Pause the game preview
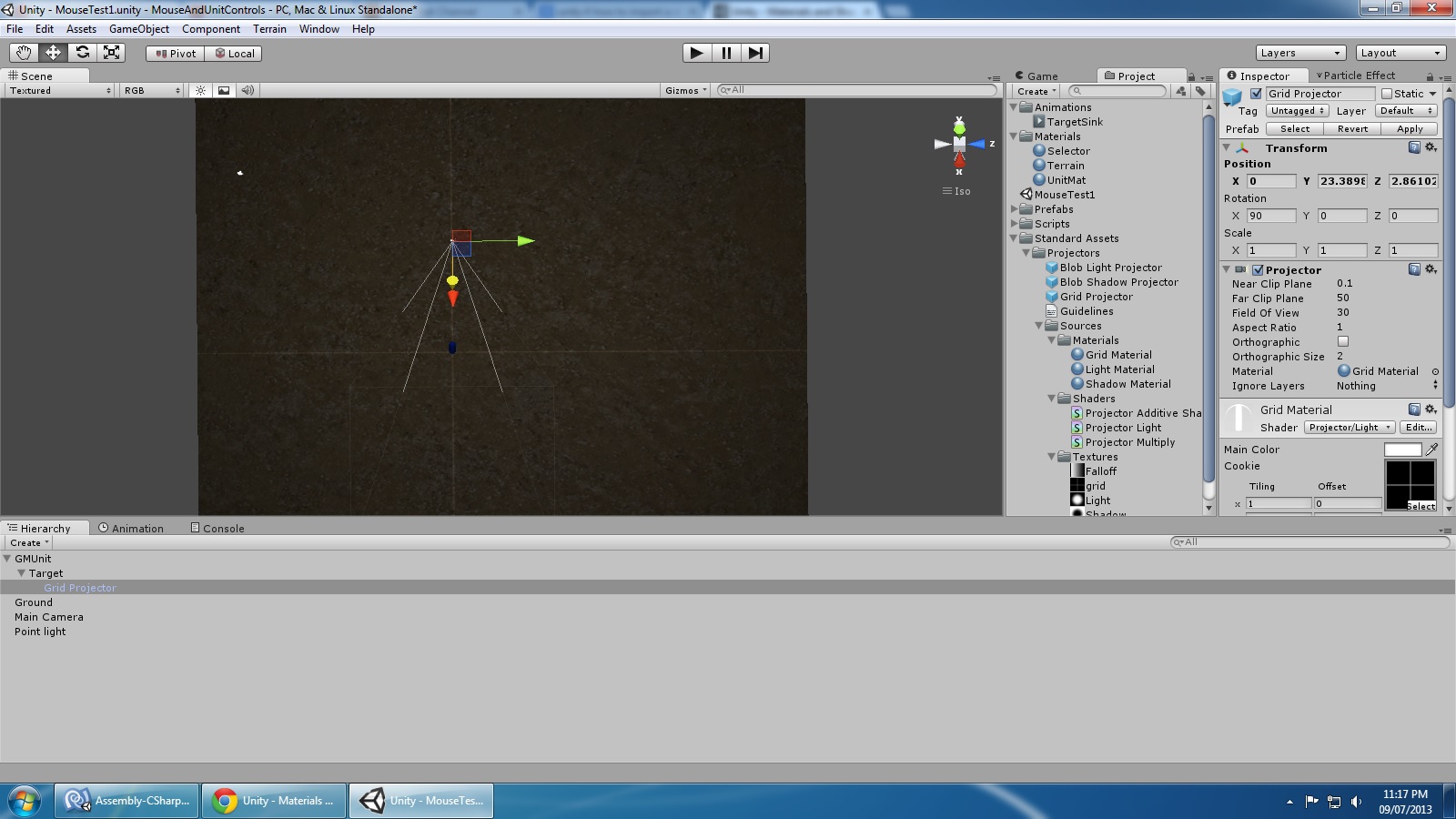The width and height of the screenshot is (1456, 819). 725,52
